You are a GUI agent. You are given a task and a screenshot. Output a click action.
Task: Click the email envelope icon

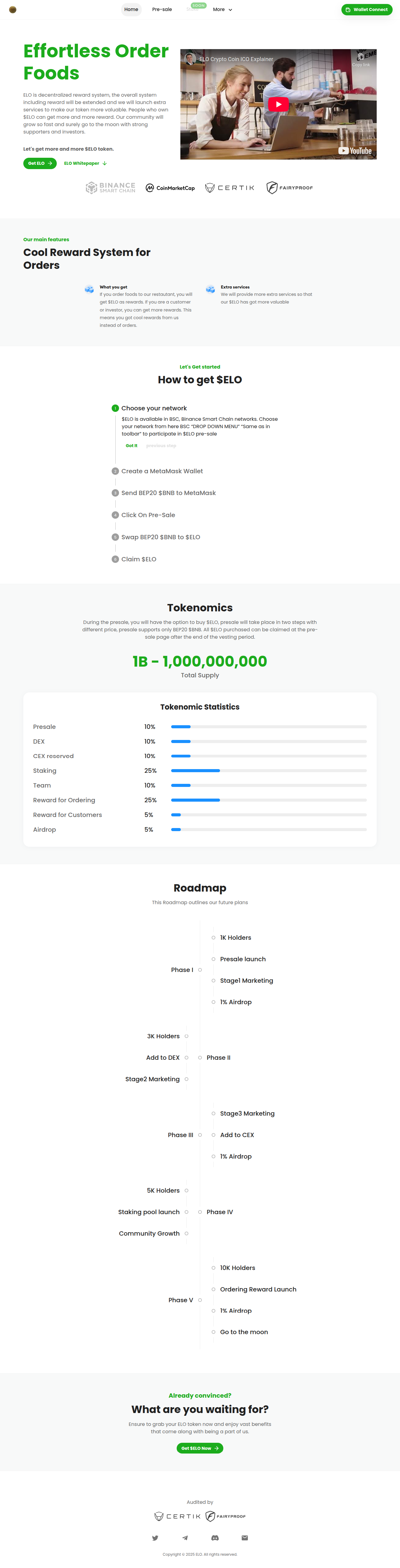coord(245,1538)
